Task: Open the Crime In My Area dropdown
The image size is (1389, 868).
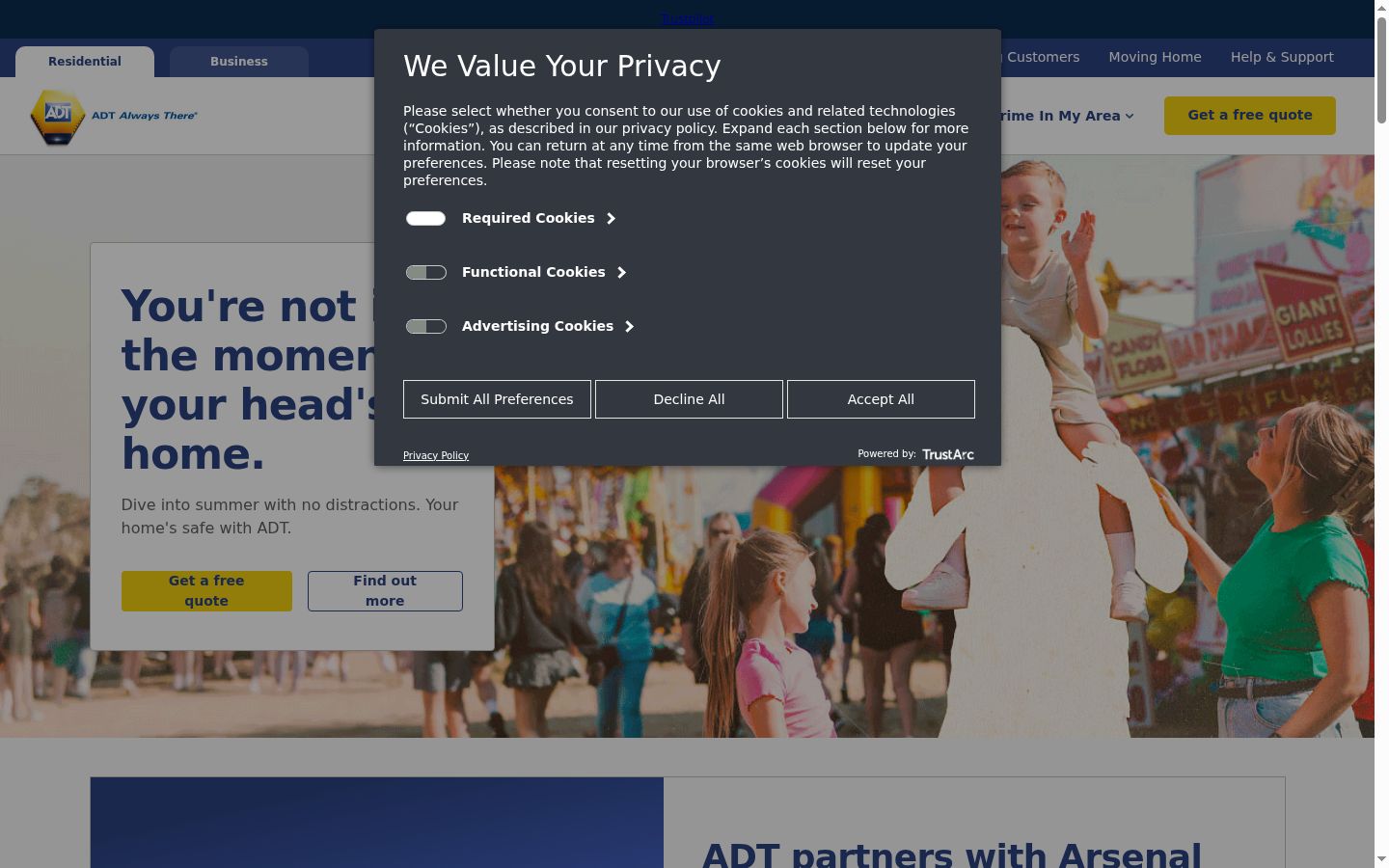Action: pyautogui.click(x=1068, y=116)
